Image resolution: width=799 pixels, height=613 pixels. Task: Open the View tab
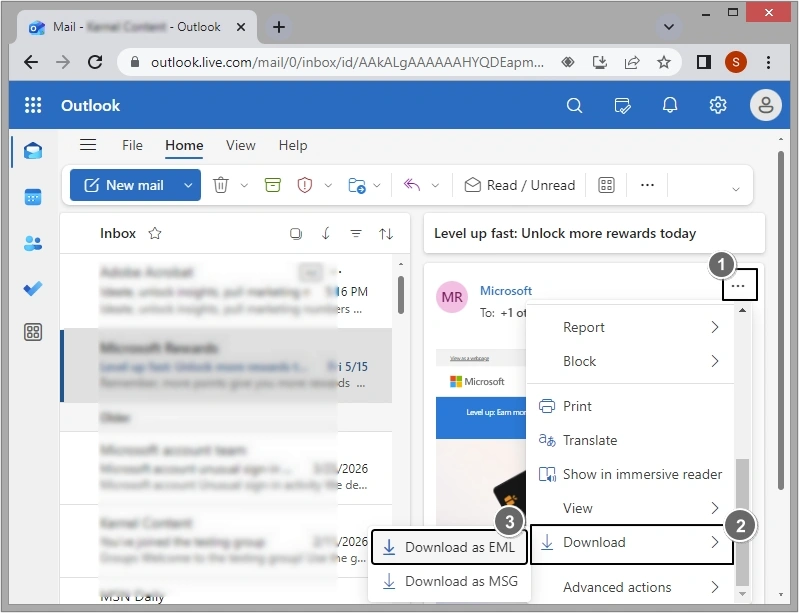point(241,145)
